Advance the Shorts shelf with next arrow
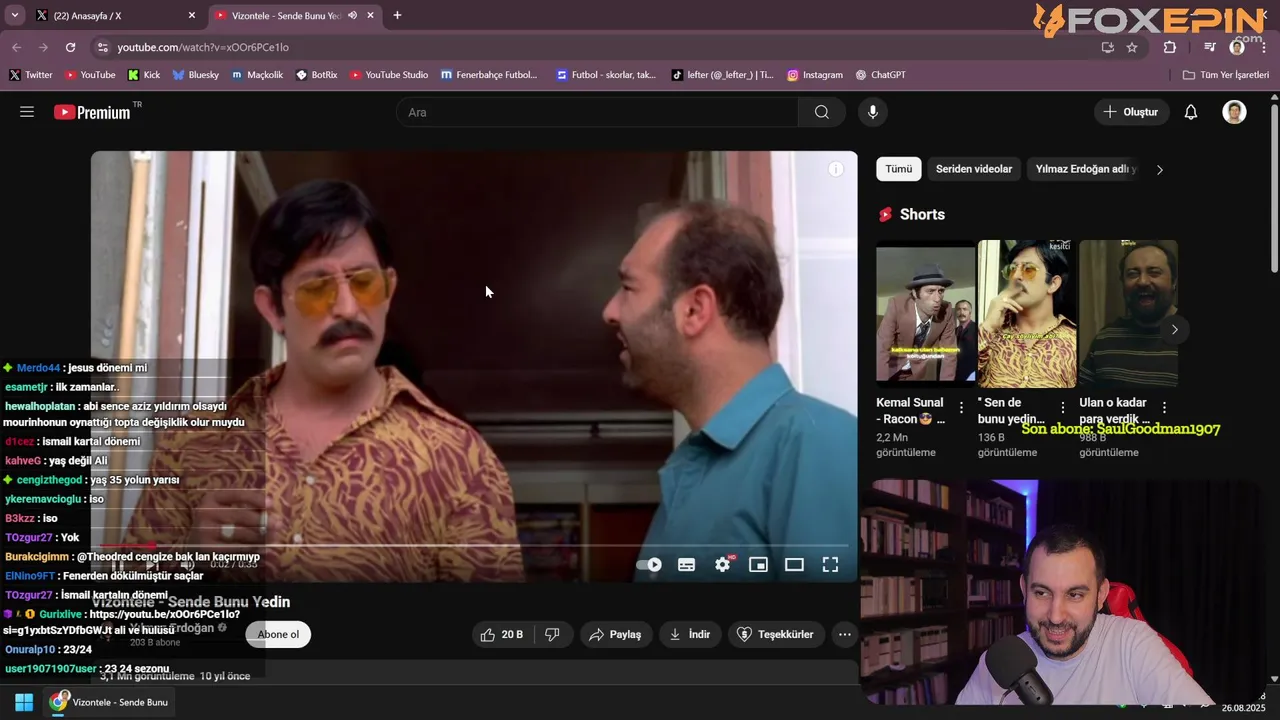The width and height of the screenshot is (1280, 720). (x=1174, y=329)
